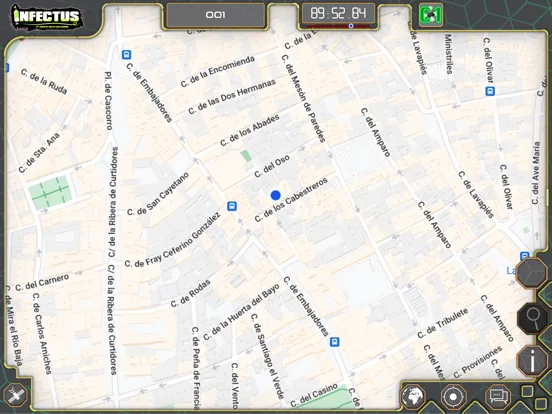This screenshot has width=552, height=414.
Task: Select metro station icon beside C. del Olivar
Action: click(x=490, y=92)
